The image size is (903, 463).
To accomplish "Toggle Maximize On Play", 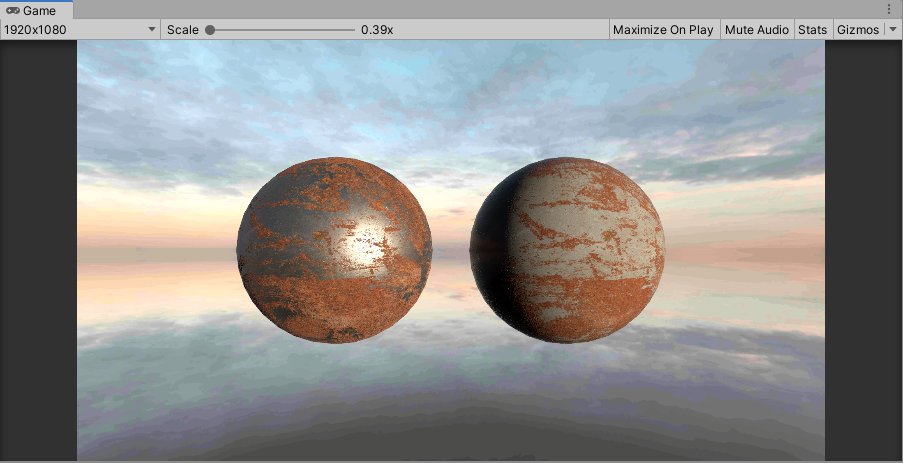I will (x=663, y=30).
